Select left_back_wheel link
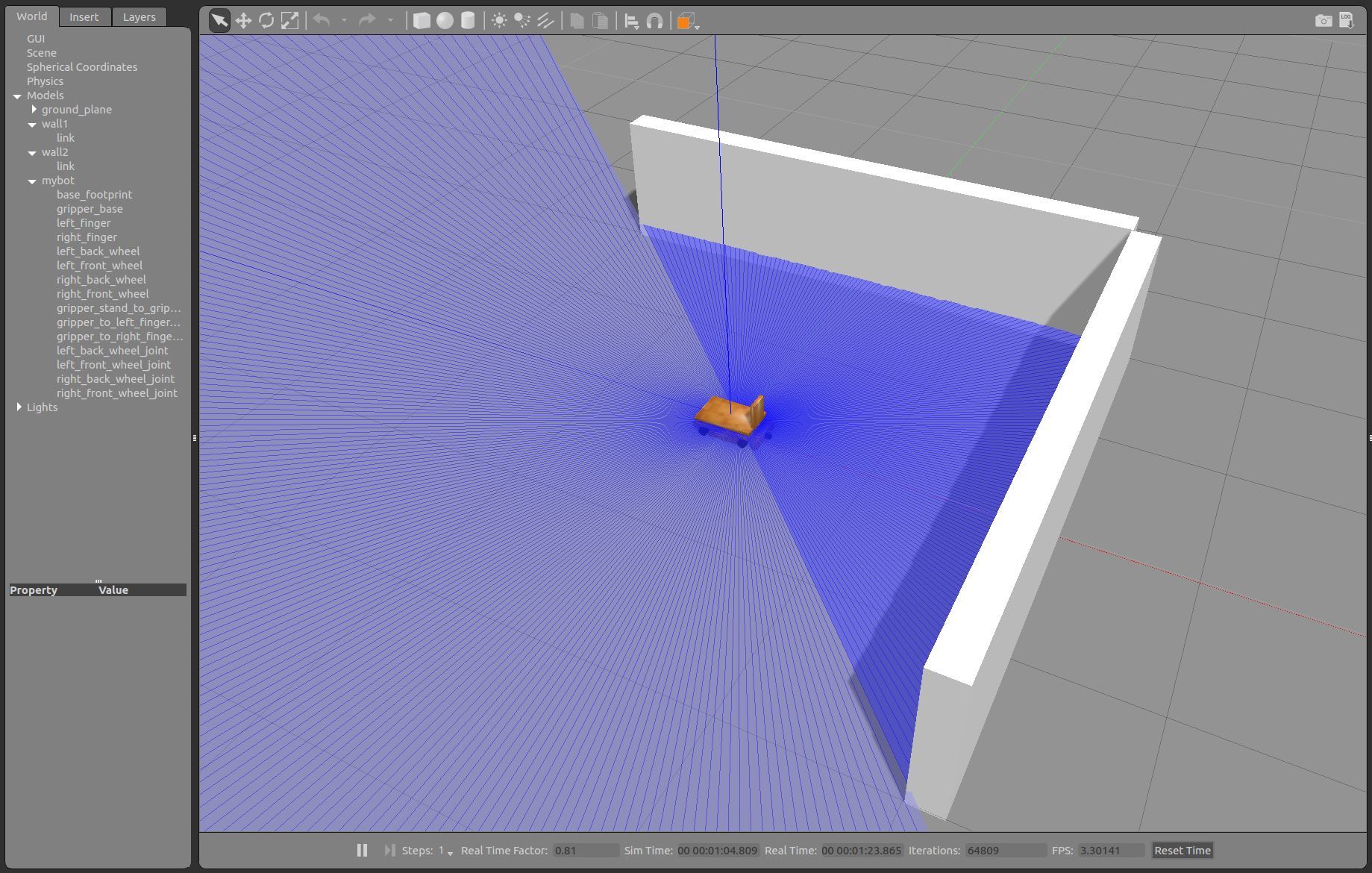 tap(98, 251)
